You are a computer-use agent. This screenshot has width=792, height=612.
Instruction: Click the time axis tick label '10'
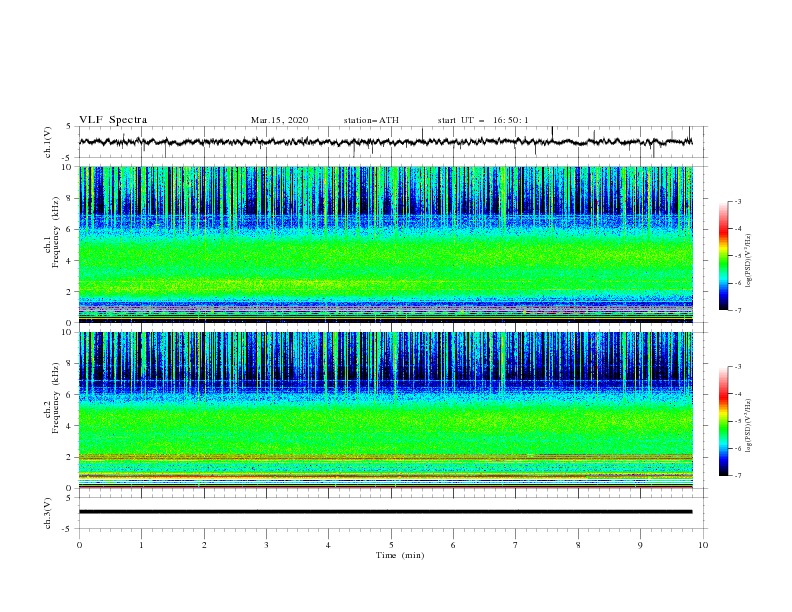[x=703, y=545]
